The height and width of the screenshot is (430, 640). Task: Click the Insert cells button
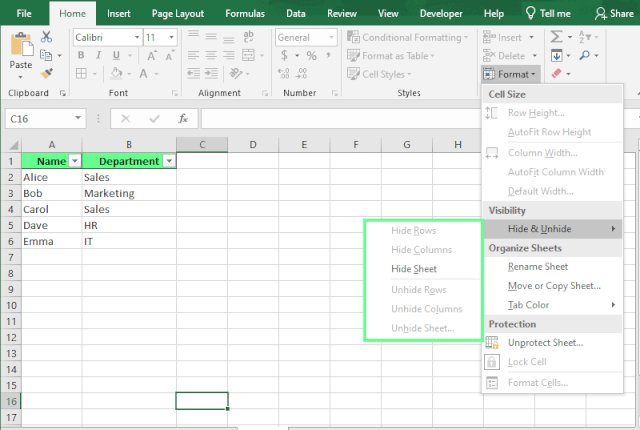pos(509,37)
